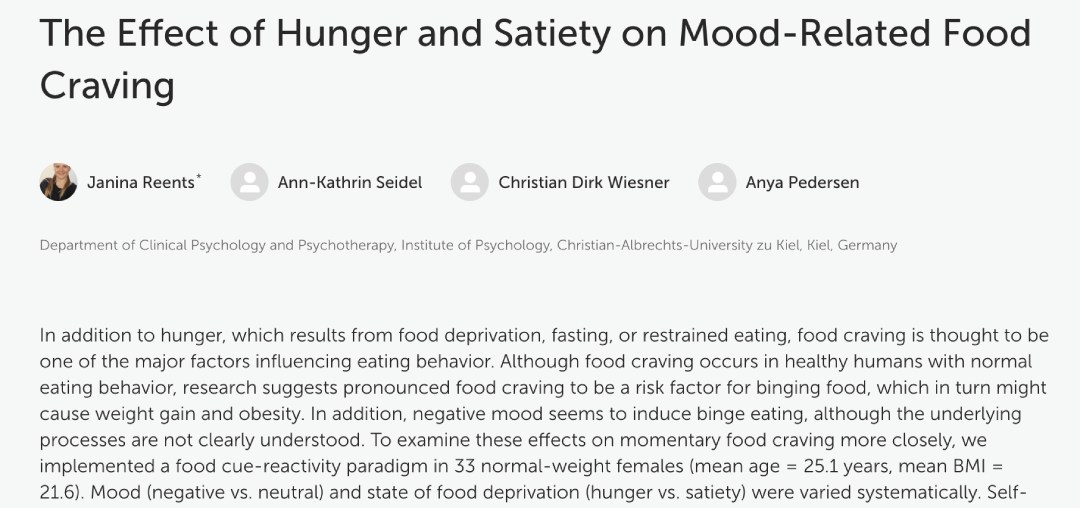This screenshot has height=508, width=1080.
Task: Click the corresponding-author asterisk beside Reents
Action: click(x=198, y=177)
